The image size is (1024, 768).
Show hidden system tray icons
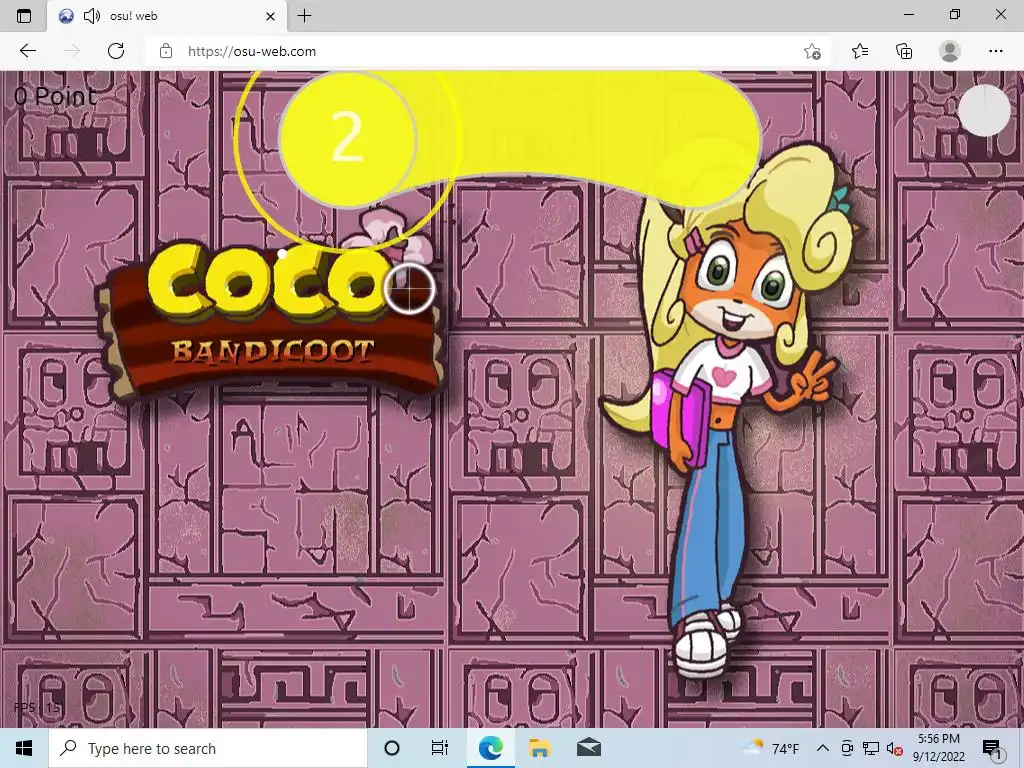click(x=823, y=748)
